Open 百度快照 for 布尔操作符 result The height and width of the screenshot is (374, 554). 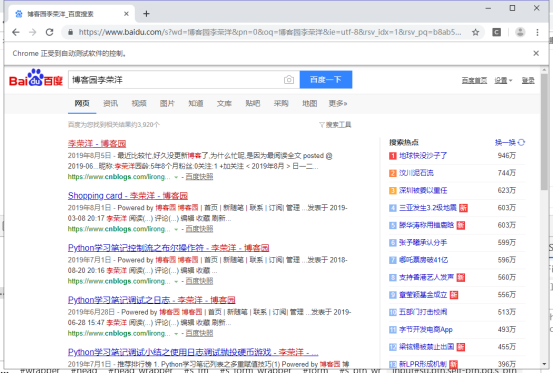[x=199, y=281]
